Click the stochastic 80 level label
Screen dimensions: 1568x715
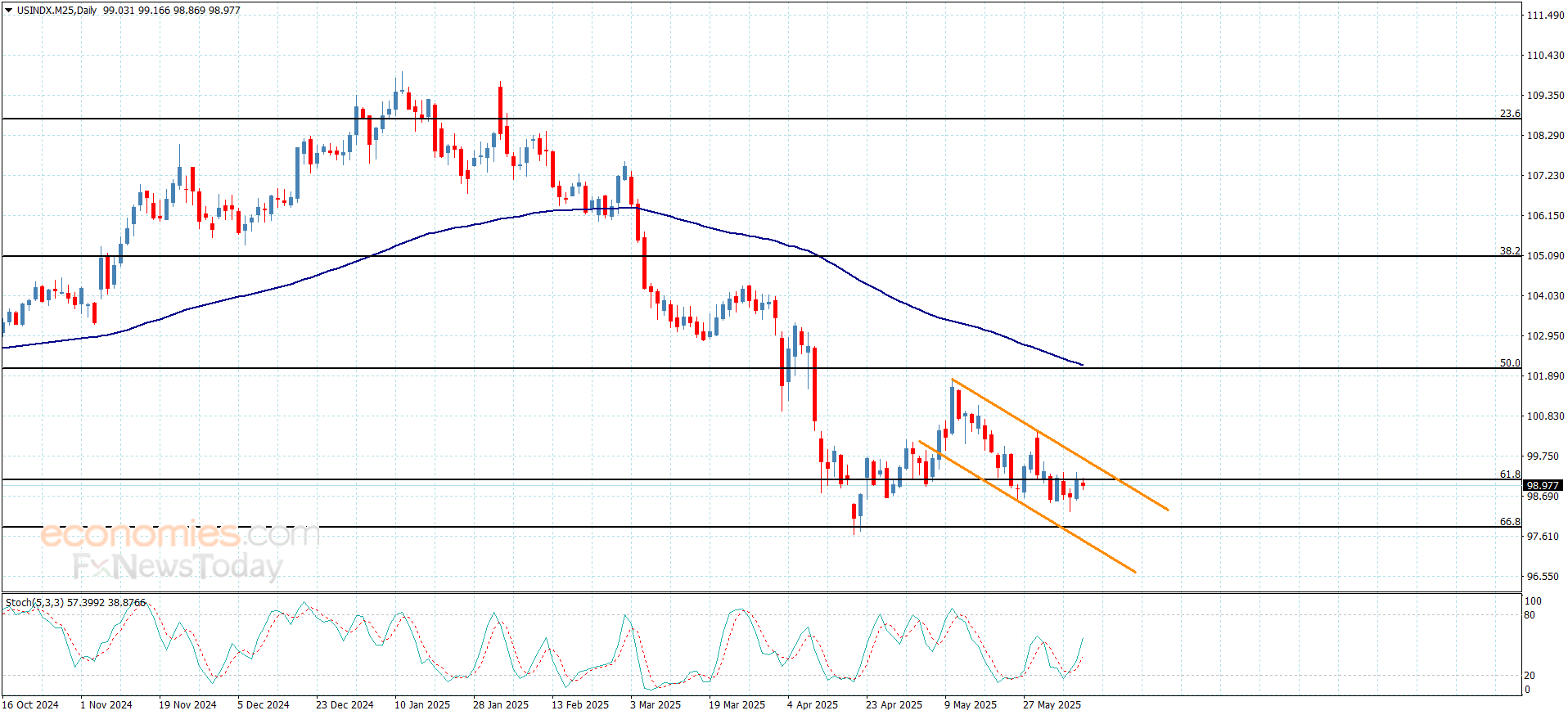1530,615
